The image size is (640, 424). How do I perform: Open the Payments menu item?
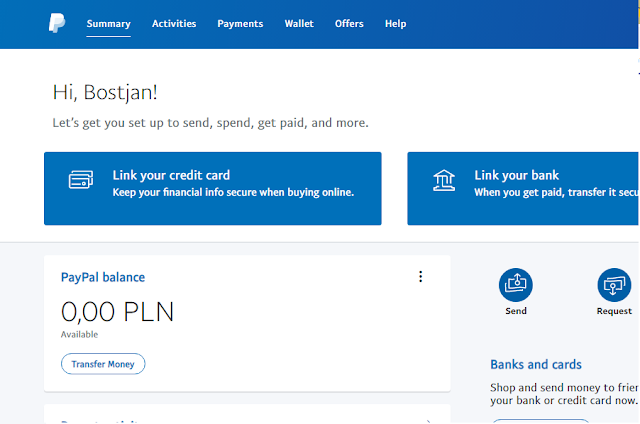tap(240, 24)
